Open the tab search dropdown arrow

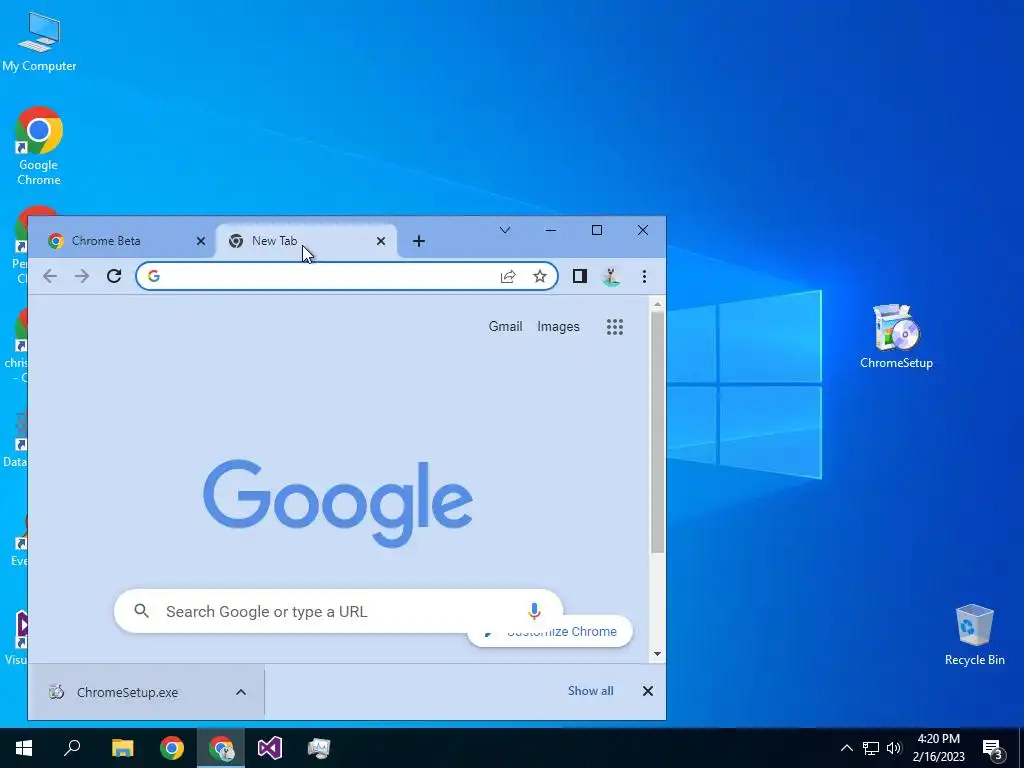click(x=505, y=230)
